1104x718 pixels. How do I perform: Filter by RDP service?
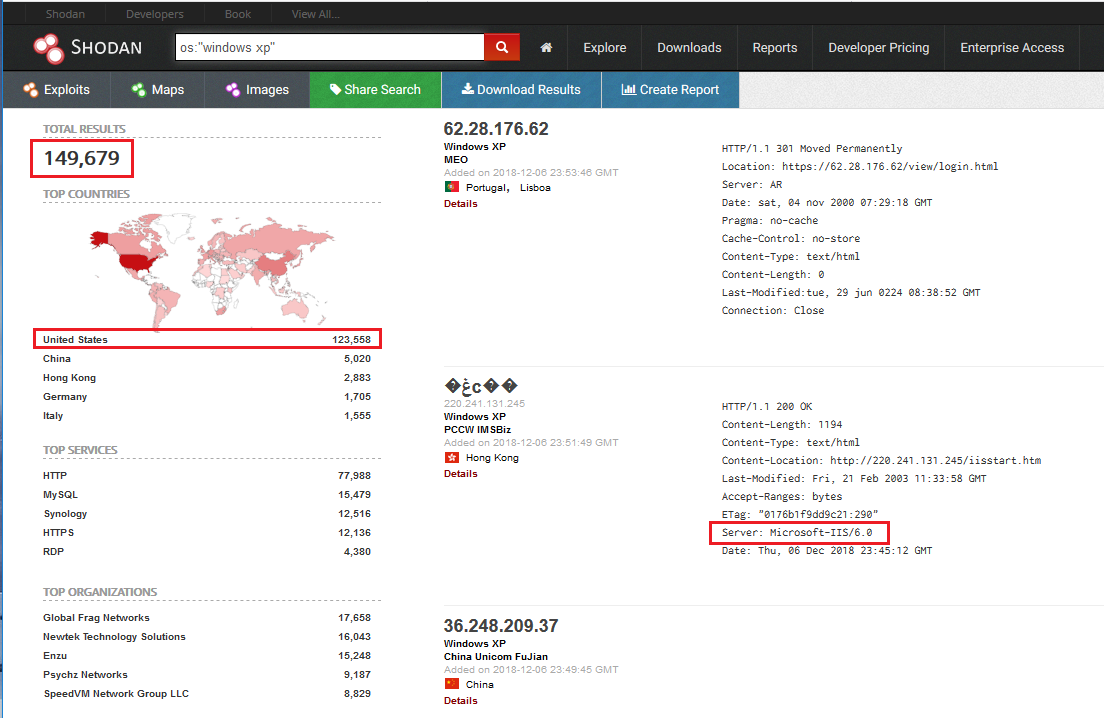(207, 552)
